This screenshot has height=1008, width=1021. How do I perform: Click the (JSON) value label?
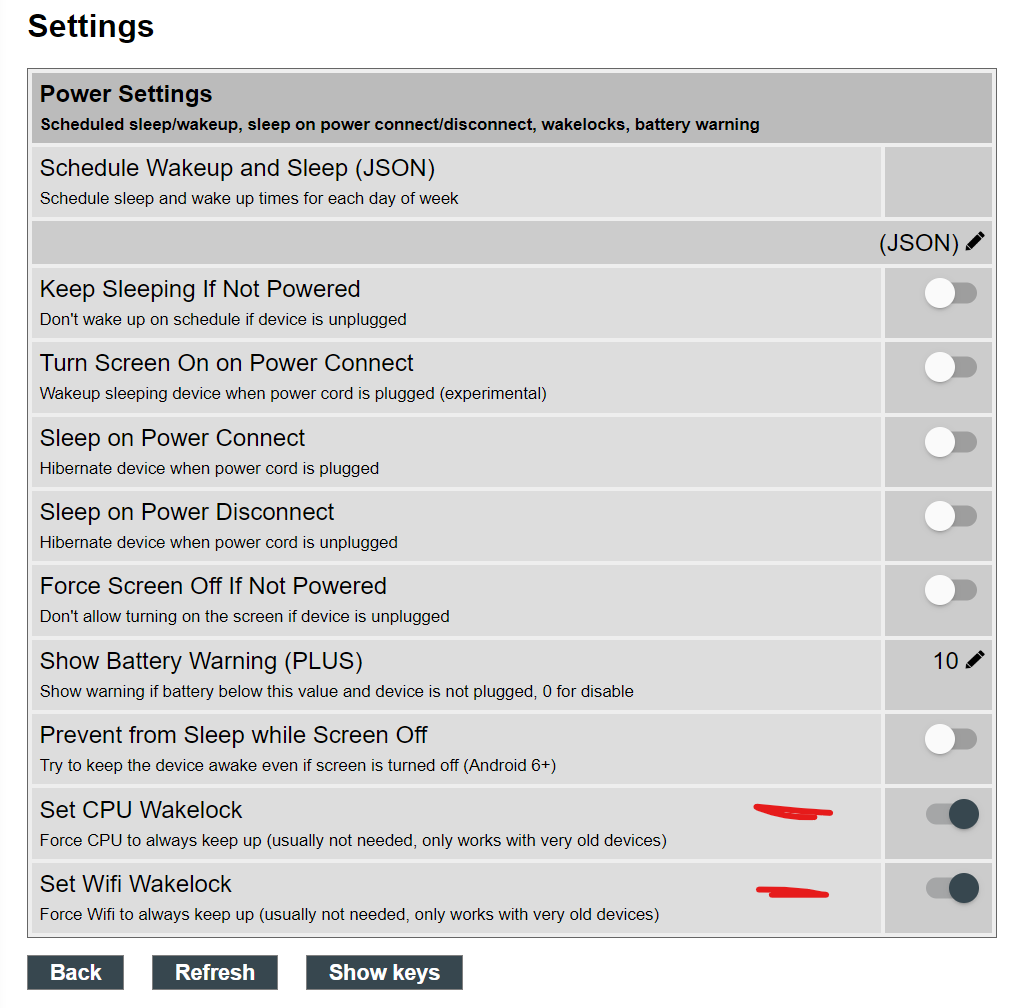(919, 243)
